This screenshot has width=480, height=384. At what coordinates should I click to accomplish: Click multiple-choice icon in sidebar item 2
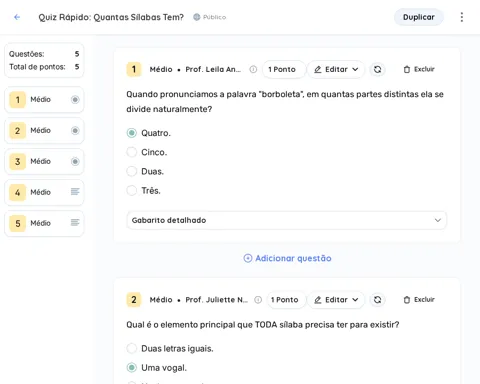coord(75,130)
